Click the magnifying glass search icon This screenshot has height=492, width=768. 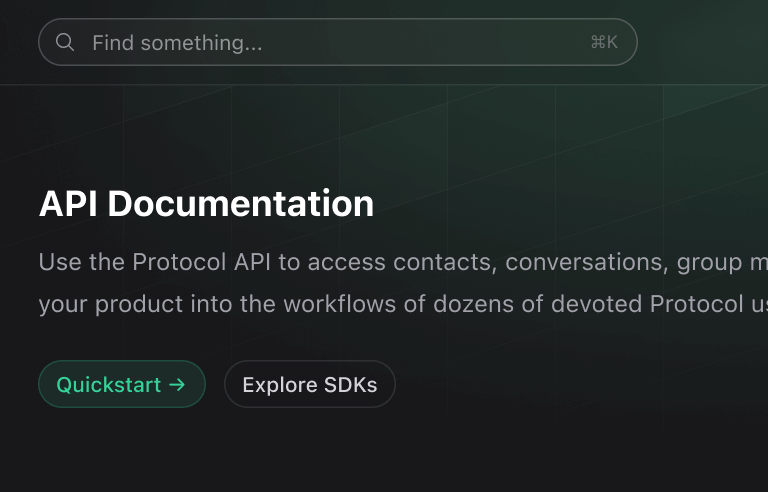(x=65, y=42)
